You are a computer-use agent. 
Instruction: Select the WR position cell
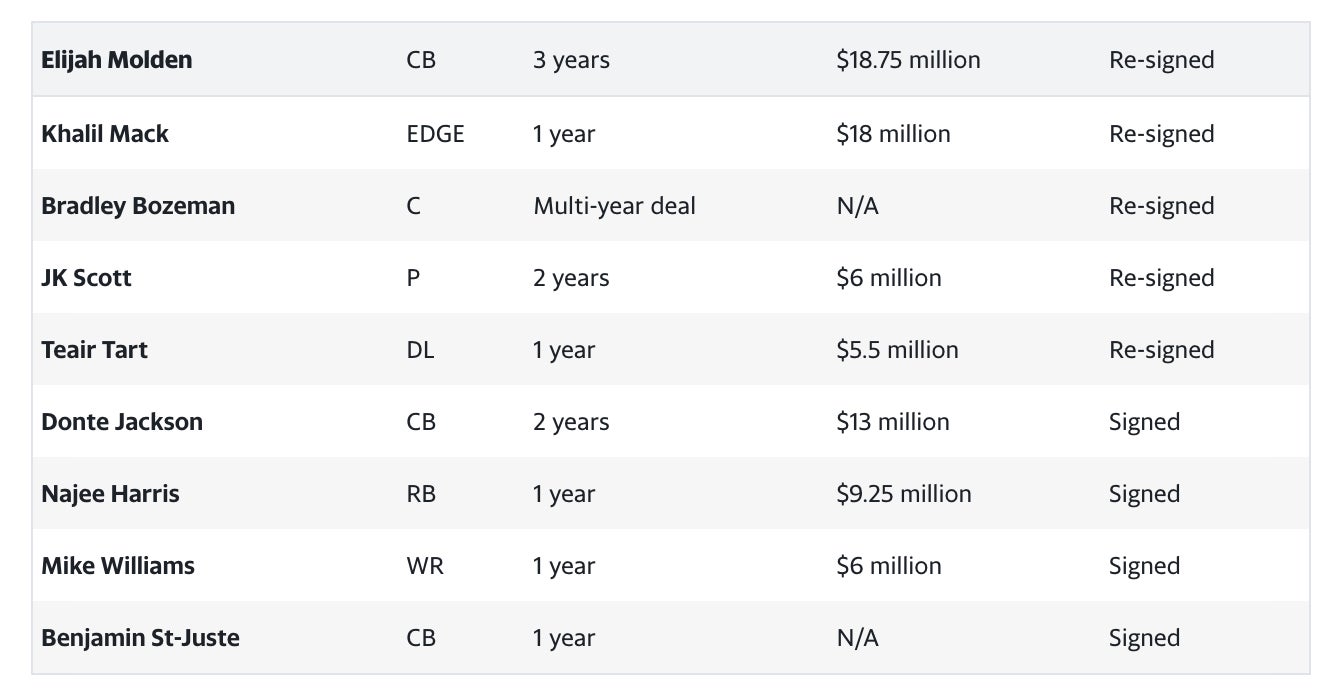tap(425, 566)
